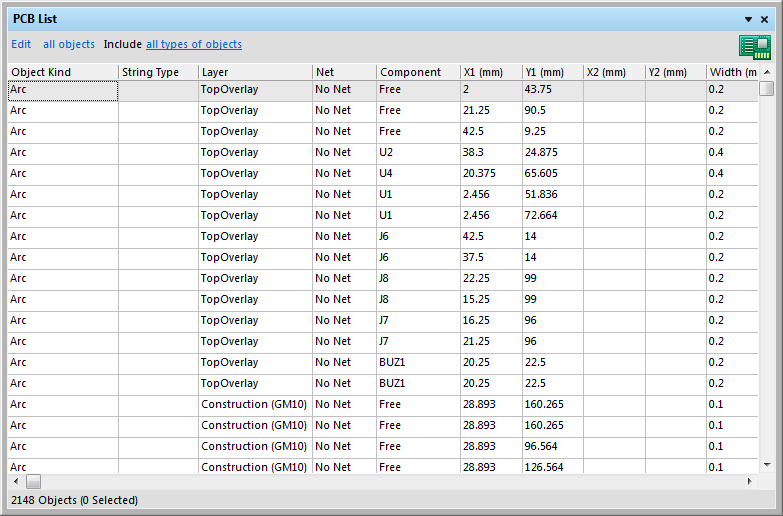The height and width of the screenshot is (516, 783).
Task: Close the PCB List panel
Action: pyautogui.click(x=765, y=19)
